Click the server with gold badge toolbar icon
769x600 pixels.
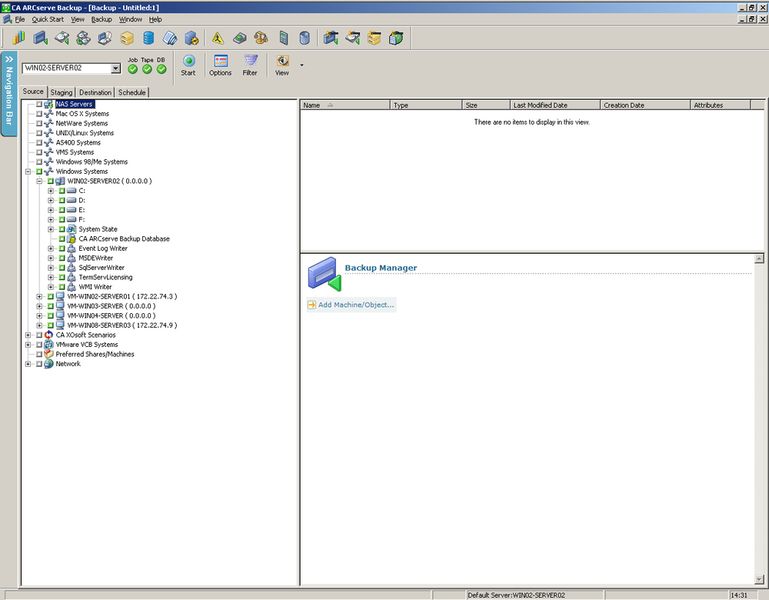point(191,38)
